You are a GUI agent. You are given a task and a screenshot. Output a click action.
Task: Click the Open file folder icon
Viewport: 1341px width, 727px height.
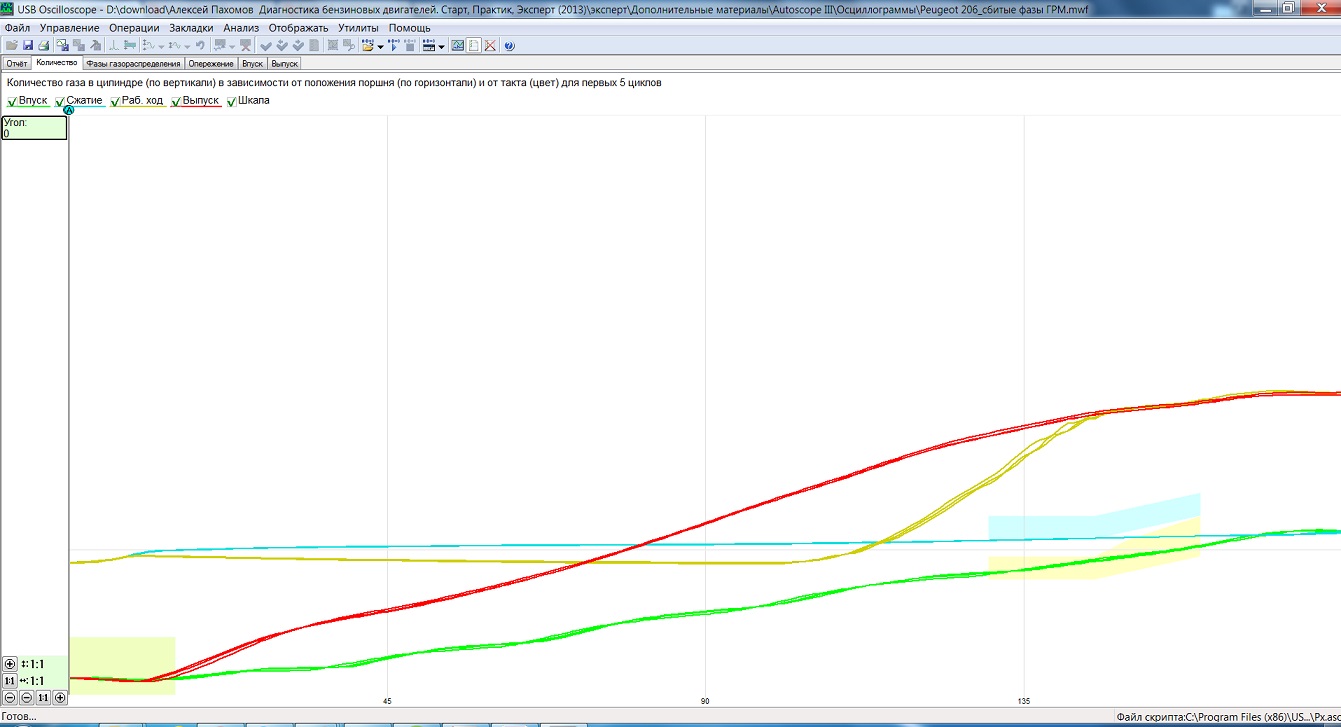pyautogui.click(x=12, y=45)
